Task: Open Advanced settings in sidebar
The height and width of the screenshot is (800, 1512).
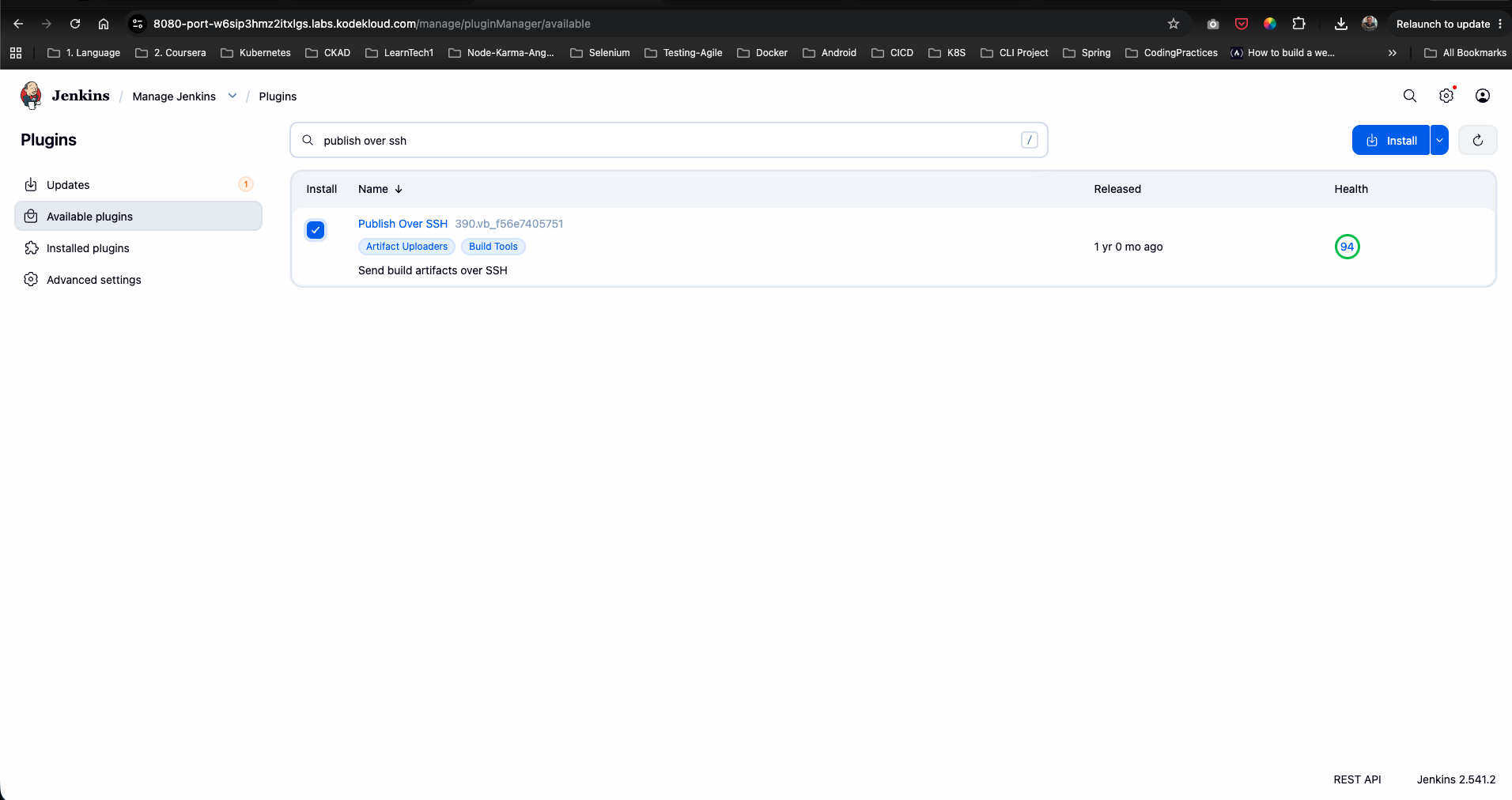Action: click(138, 279)
